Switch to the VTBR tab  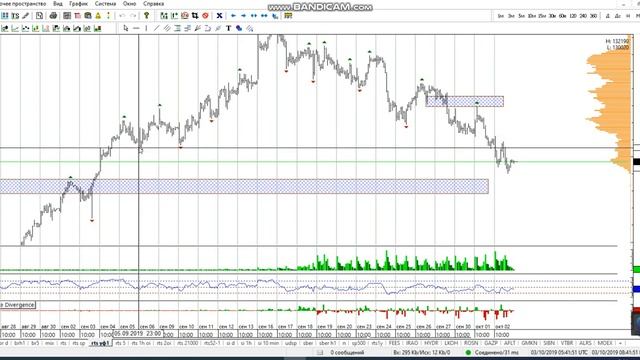pyautogui.click(x=567, y=343)
